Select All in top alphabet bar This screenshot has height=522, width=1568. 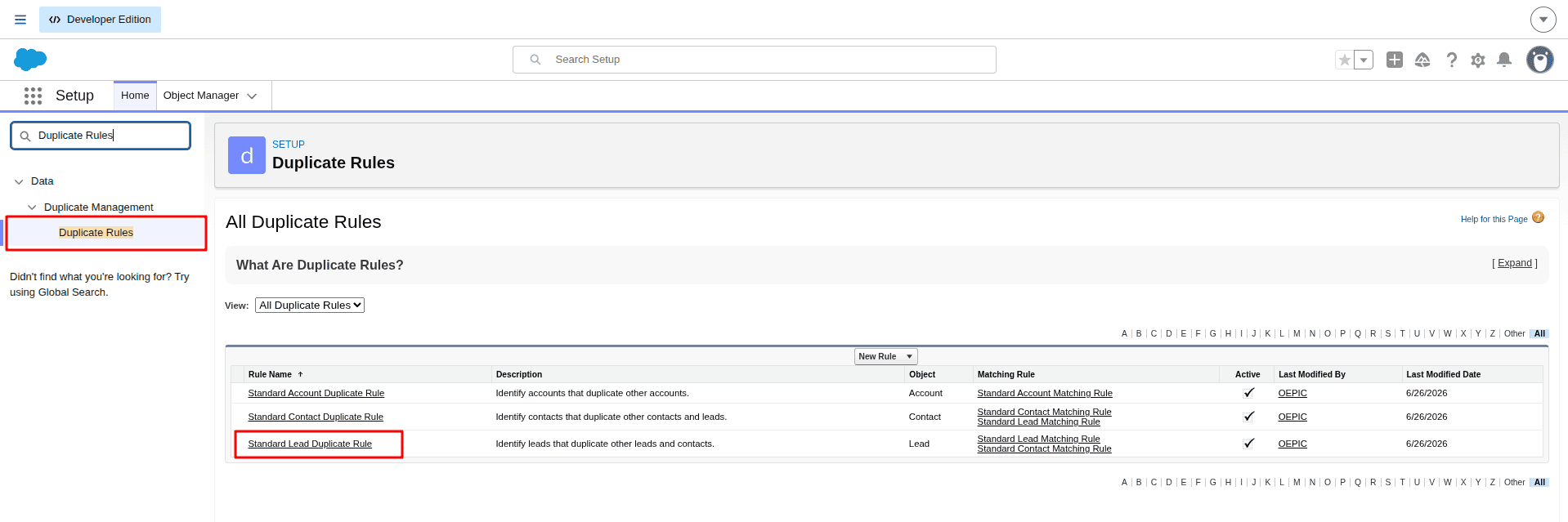tap(1539, 334)
